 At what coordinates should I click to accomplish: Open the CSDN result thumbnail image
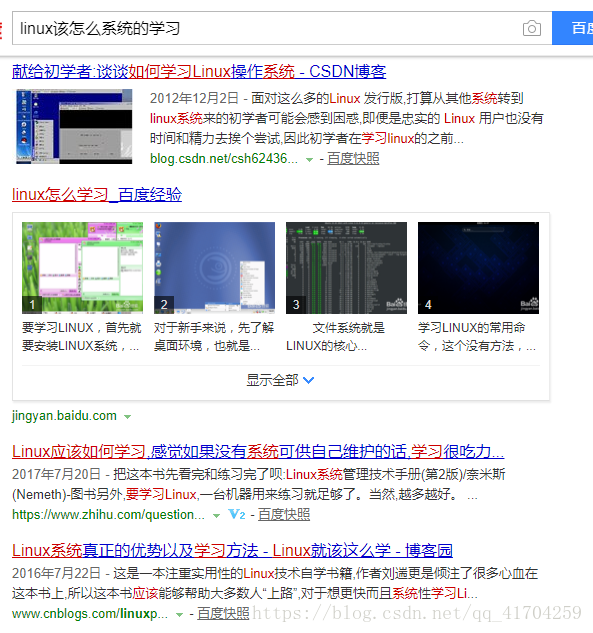(x=74, y=126)
